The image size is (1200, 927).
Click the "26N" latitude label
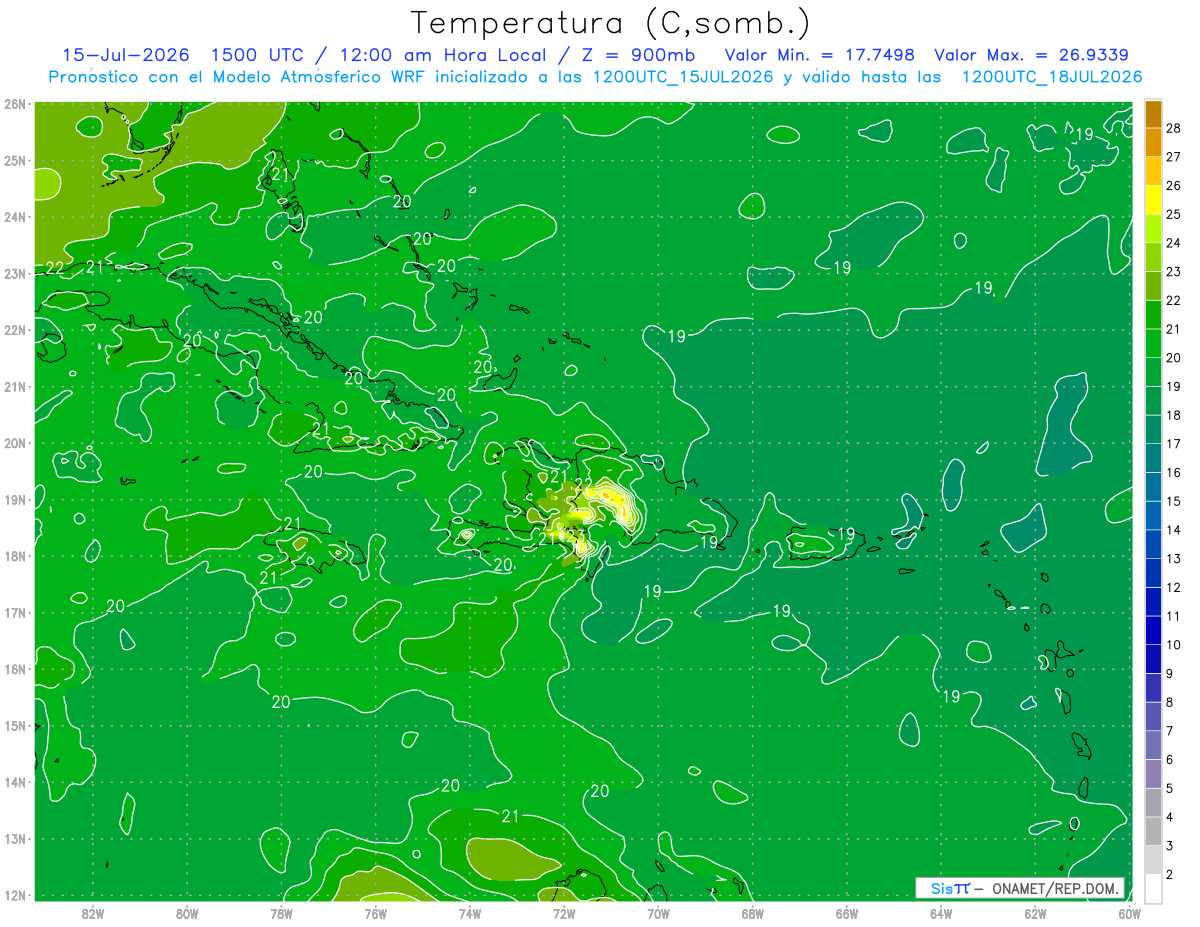pyautogui.click(x=15, y=104)
